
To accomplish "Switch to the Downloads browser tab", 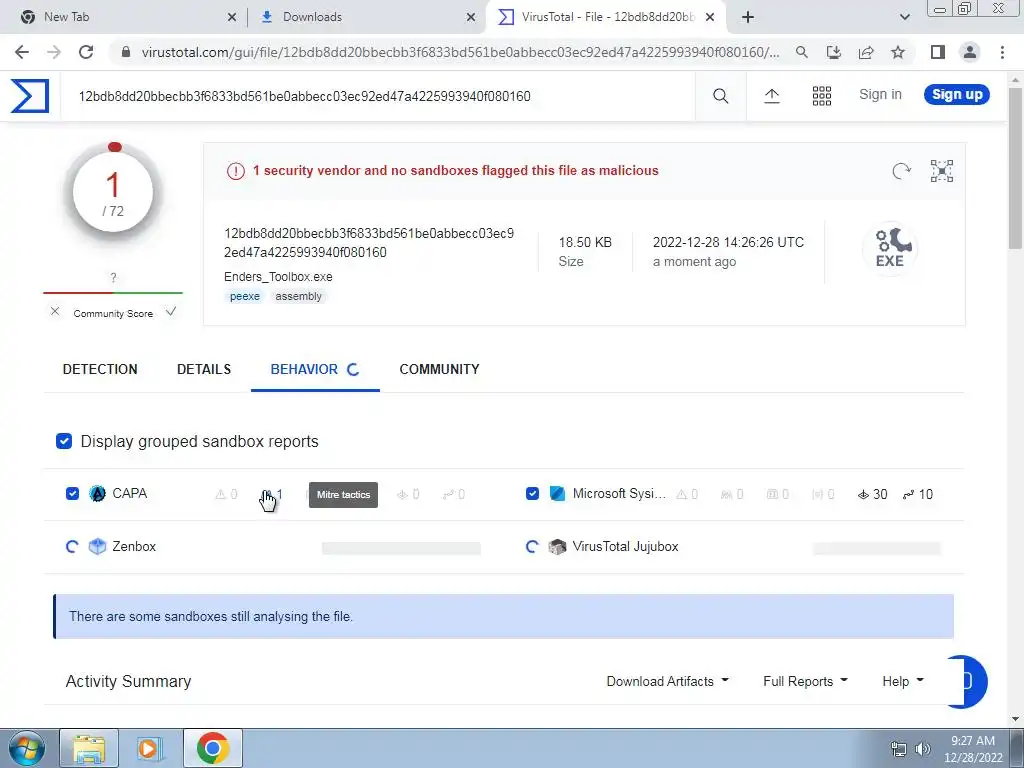I will [366, 17].
